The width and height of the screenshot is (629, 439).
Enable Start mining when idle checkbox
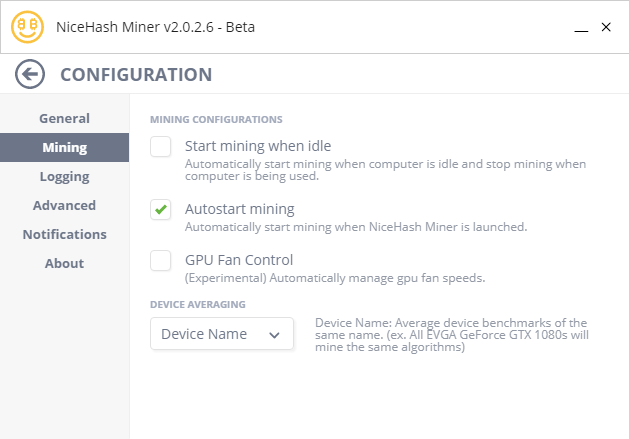(x=161, y=147)
